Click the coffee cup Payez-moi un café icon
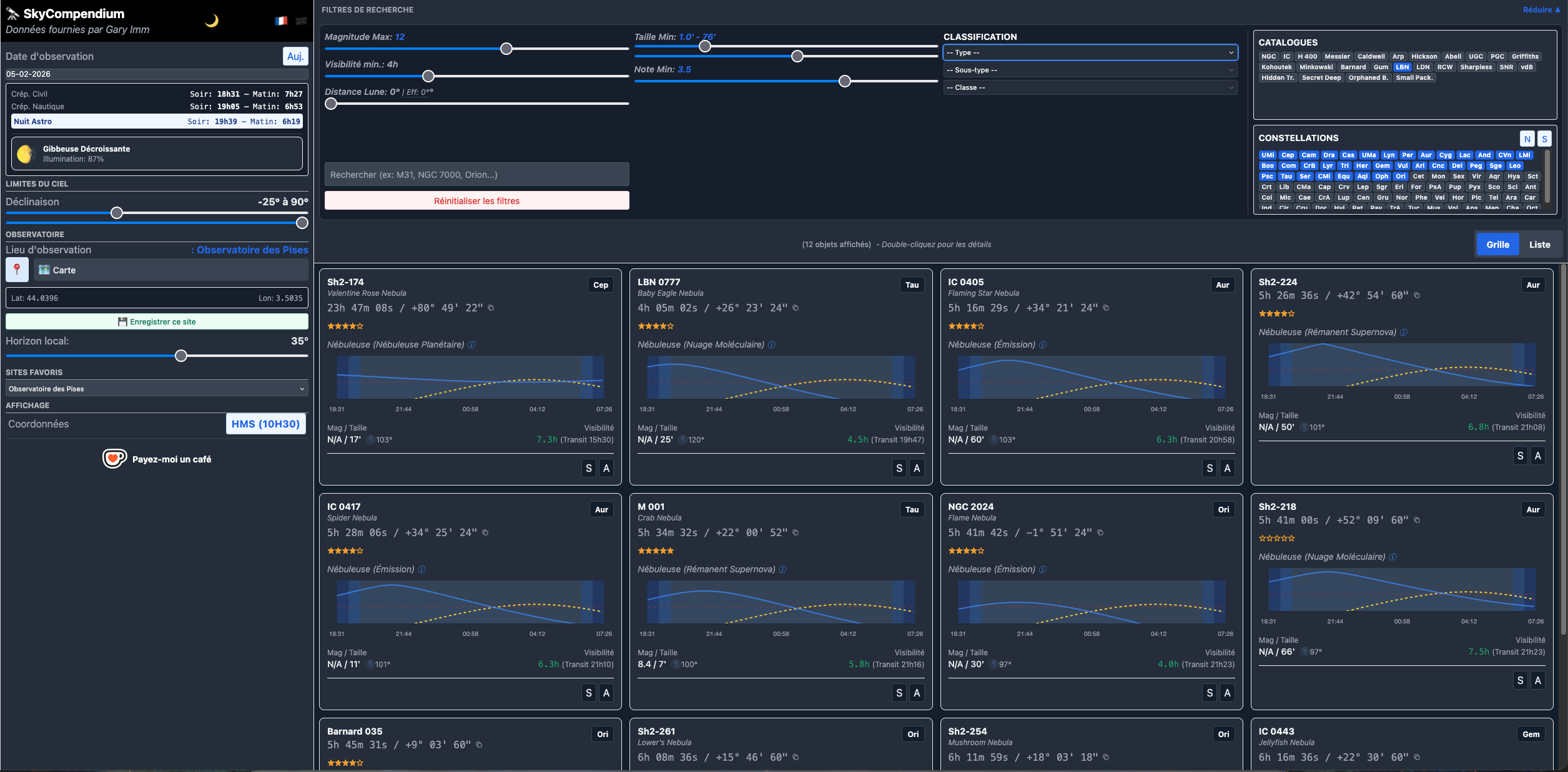The width and height of the screenshot is (1568, 772). pos(114,459)
